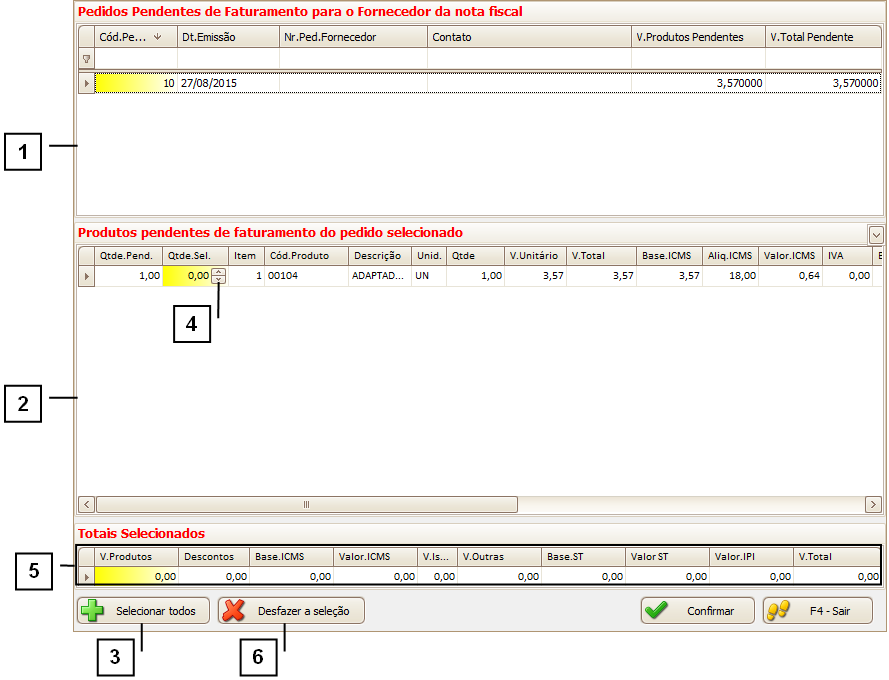Increase Qtde.Sel. using the spinner up arrow
The height and width of the screenshot is (680, 889).
tap(219, 272)
